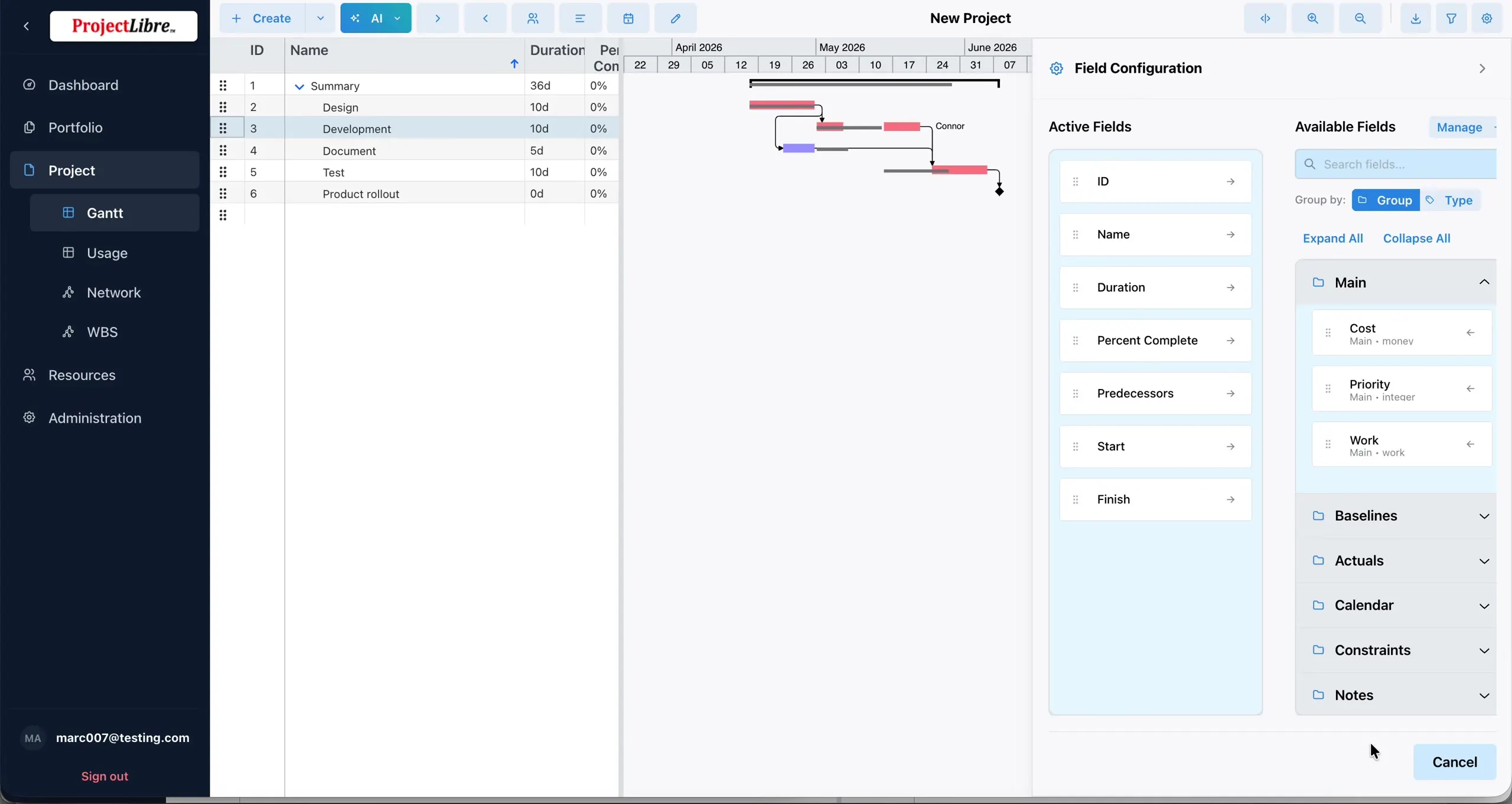
Task: Click the task details lines icon in the toolbar
Action: click(x=580, y=18)
